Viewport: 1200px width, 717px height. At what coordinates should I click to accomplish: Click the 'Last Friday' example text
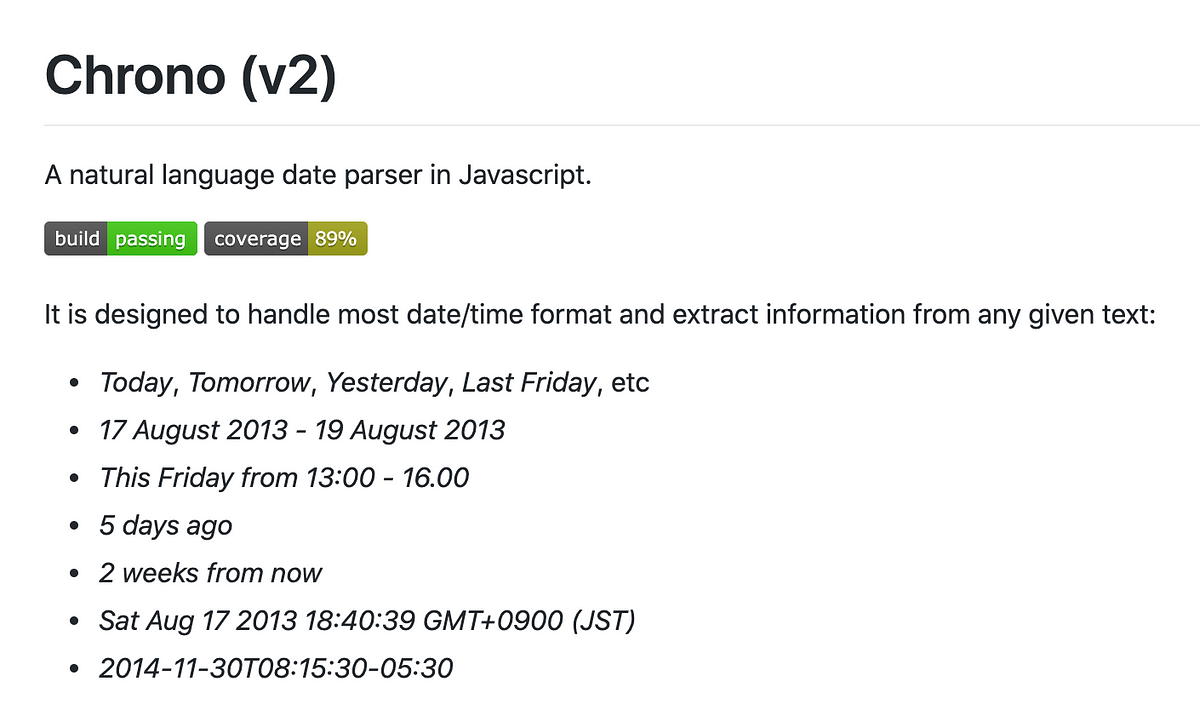point(529,383)
